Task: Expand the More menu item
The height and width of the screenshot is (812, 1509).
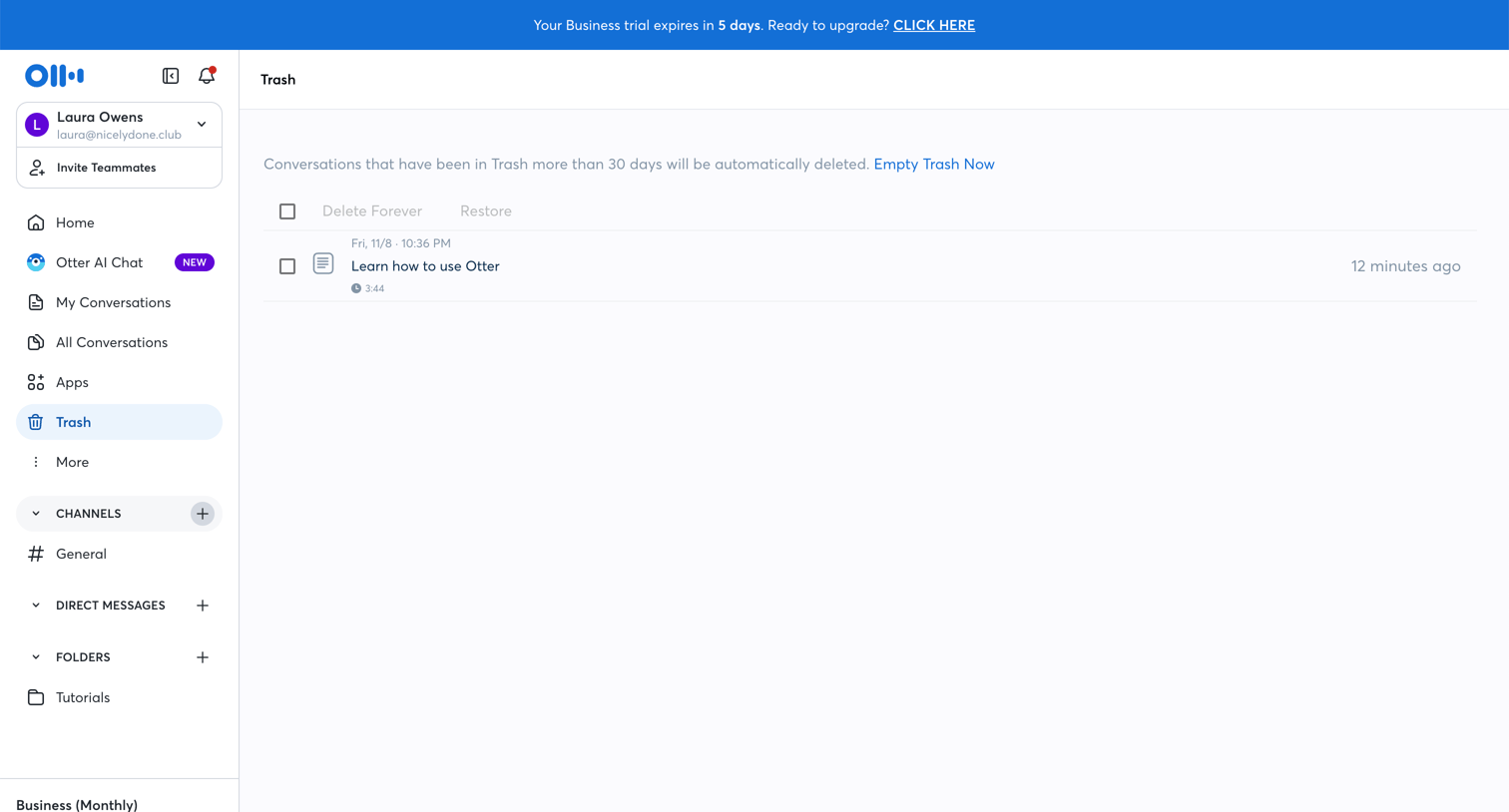Action: [x=119, y=462]
